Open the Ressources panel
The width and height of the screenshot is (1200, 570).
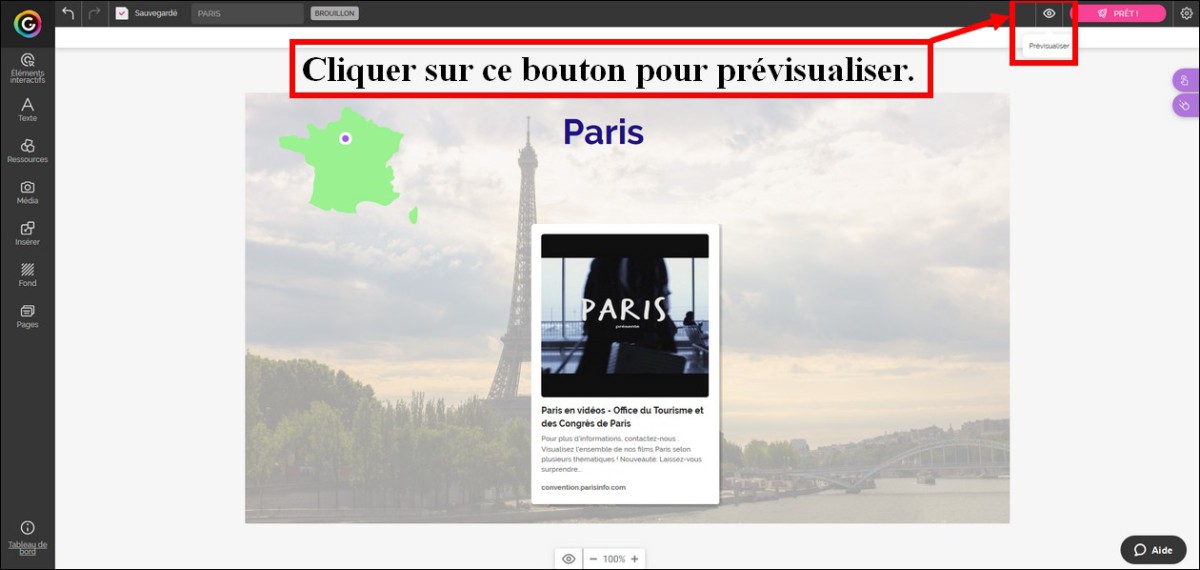(x=27, y=151)
